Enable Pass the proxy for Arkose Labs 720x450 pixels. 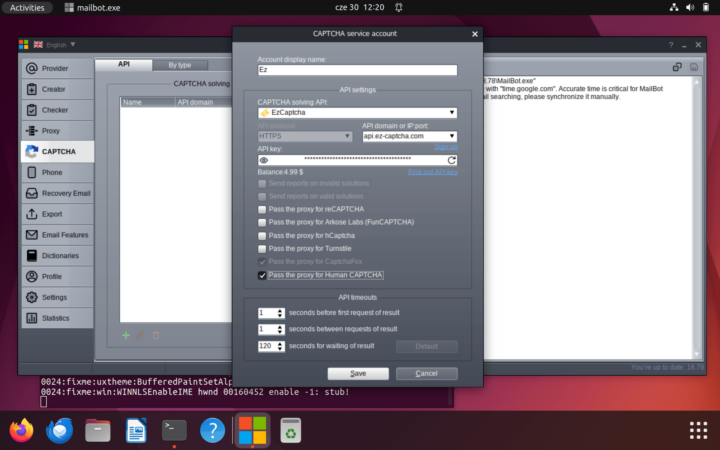262,222
